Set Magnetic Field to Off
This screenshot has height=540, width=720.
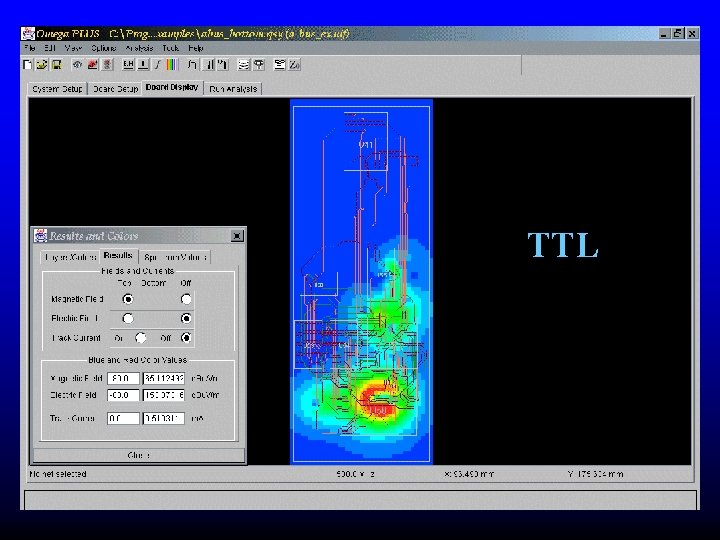point(186,299)
